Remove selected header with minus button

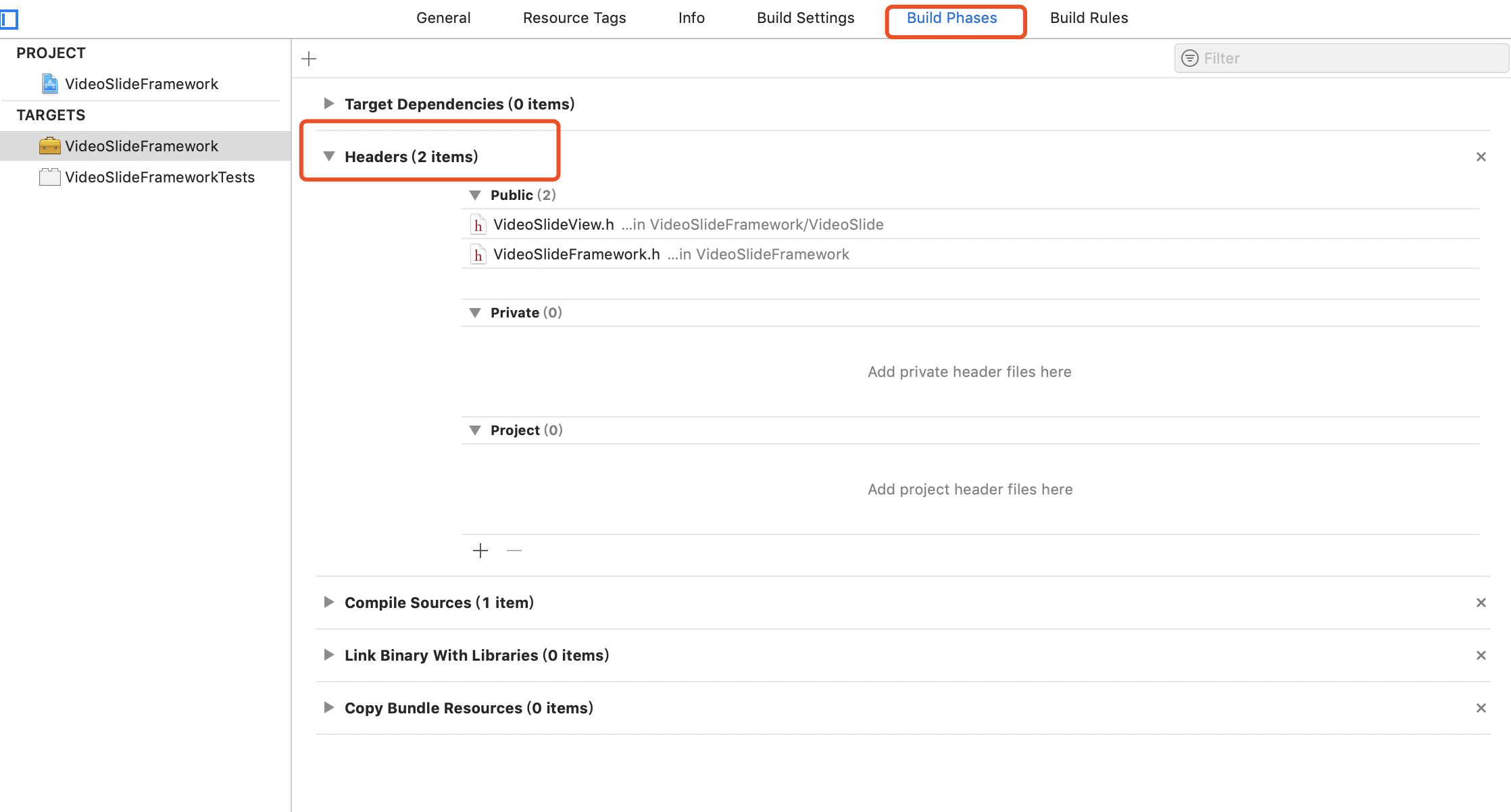pos(514,551)
